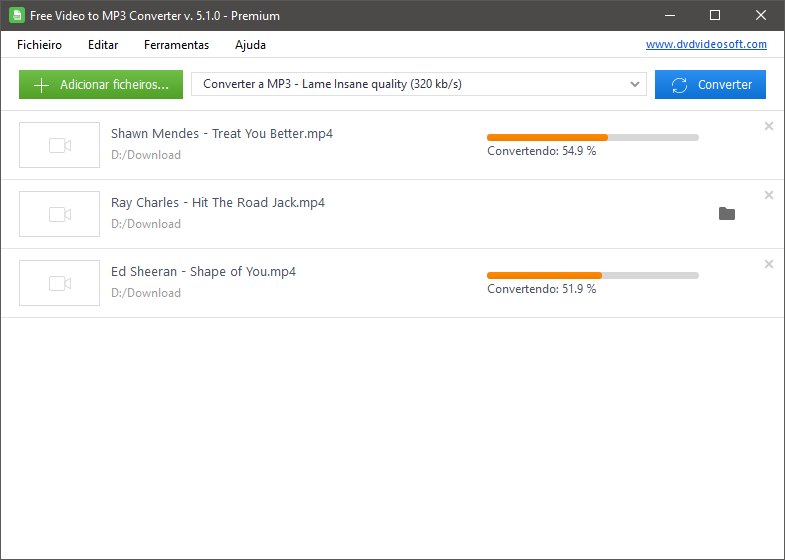Open output folder for Ray Charles track

pyautogui.click(x=726, y=214)
